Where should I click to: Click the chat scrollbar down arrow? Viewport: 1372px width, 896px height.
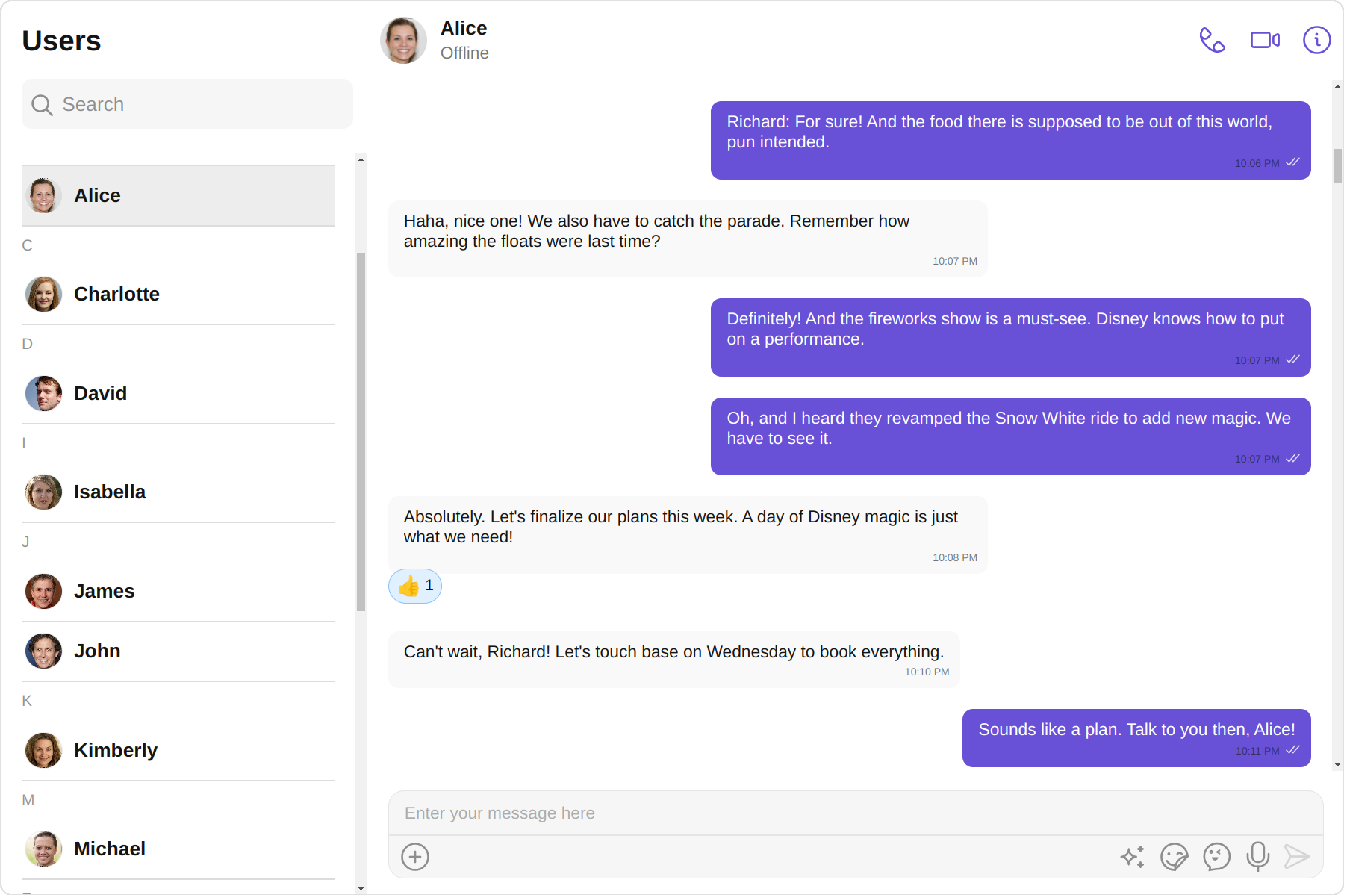click(x=1337, y=765)
